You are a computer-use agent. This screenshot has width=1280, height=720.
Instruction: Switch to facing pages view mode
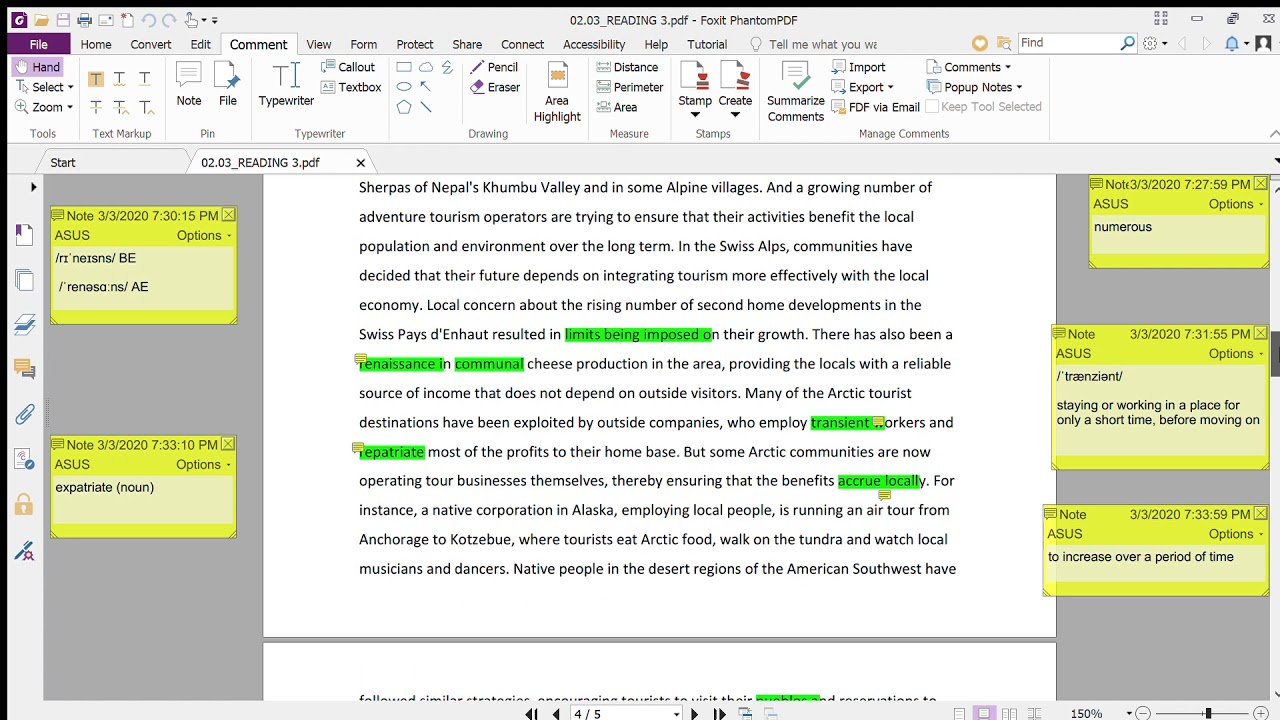[x=1010, y=713]
